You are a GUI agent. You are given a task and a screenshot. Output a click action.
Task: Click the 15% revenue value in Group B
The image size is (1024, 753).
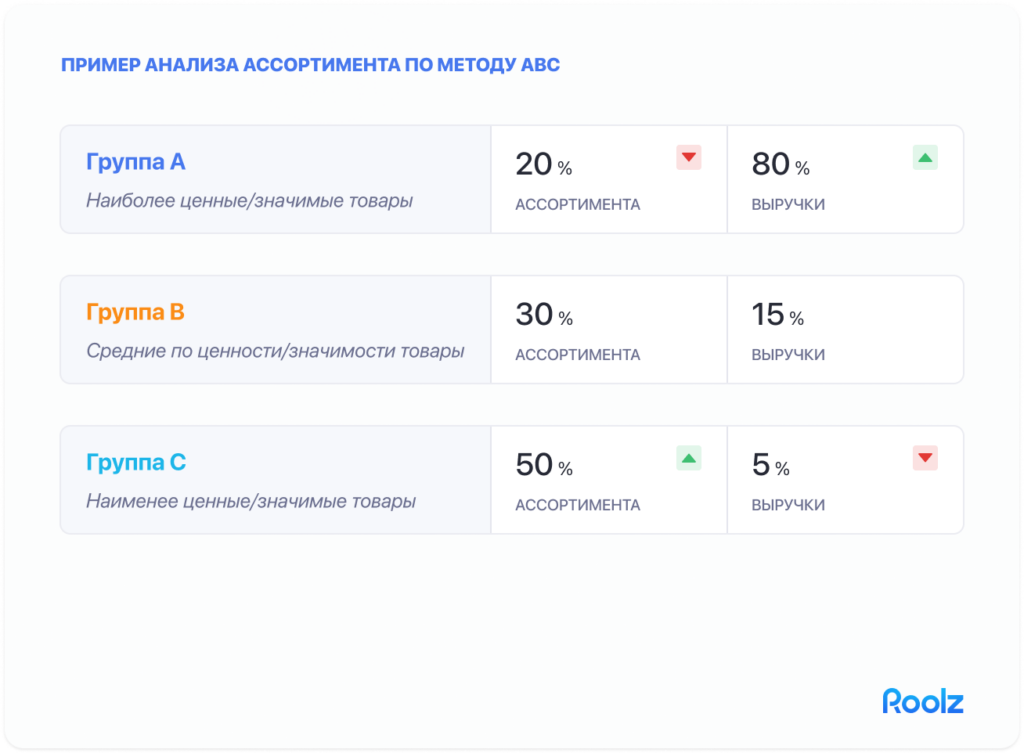[777, 315]
